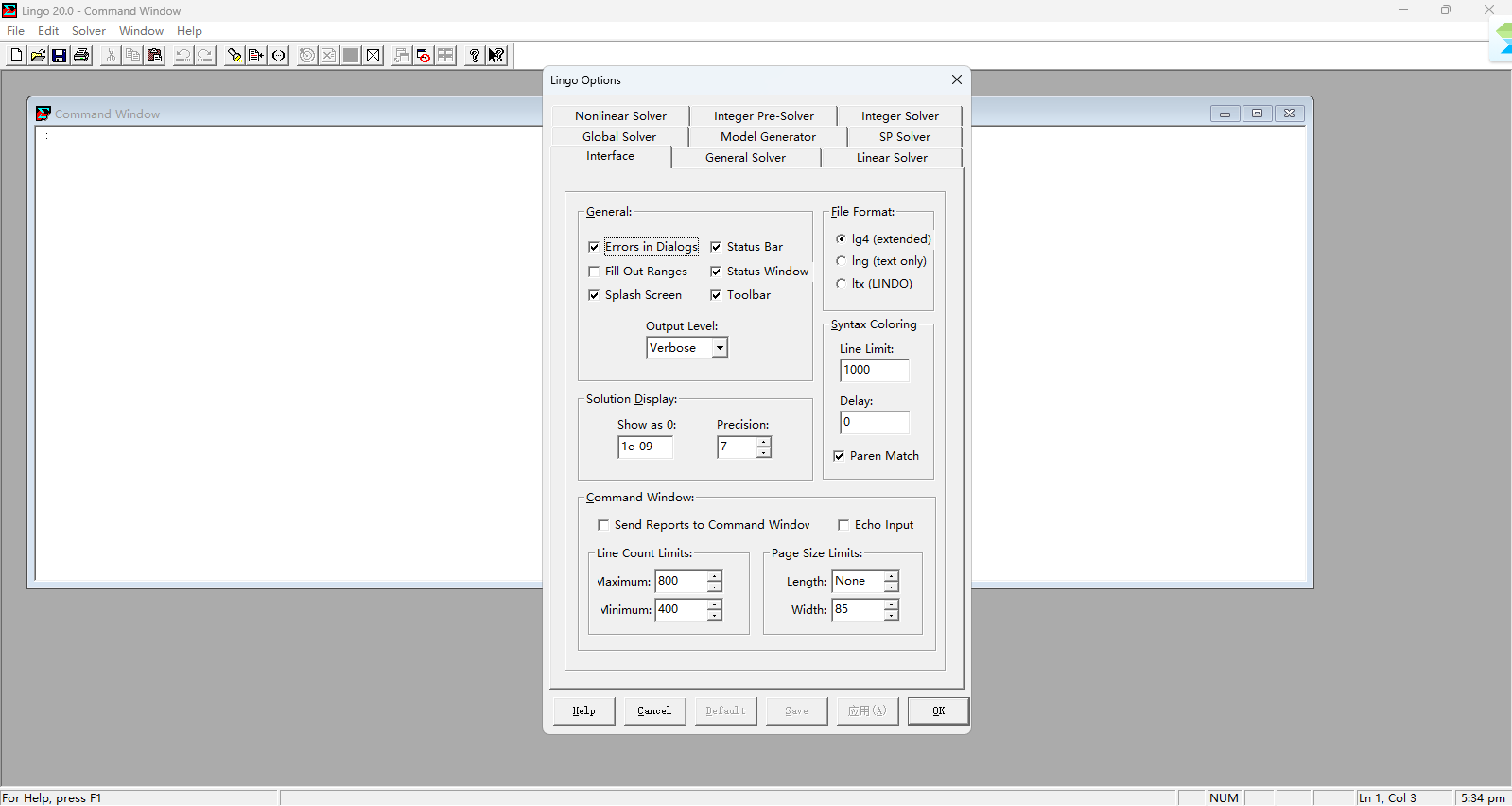Switch to the General Solver tab
This screenshot has width=1512, height=806.
(745, 158)
